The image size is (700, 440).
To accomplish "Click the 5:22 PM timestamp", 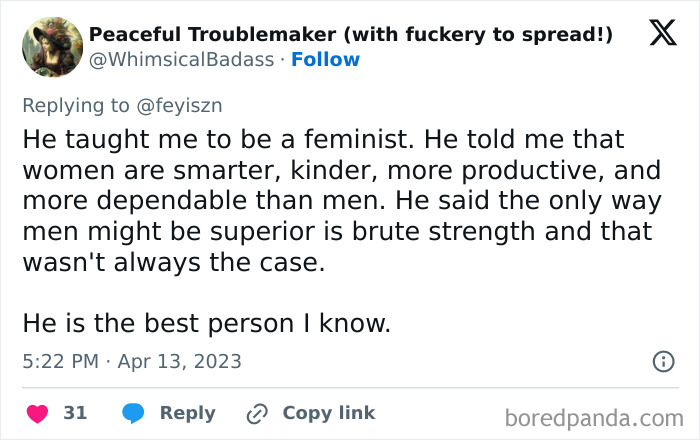I will (x=61, y=361).
